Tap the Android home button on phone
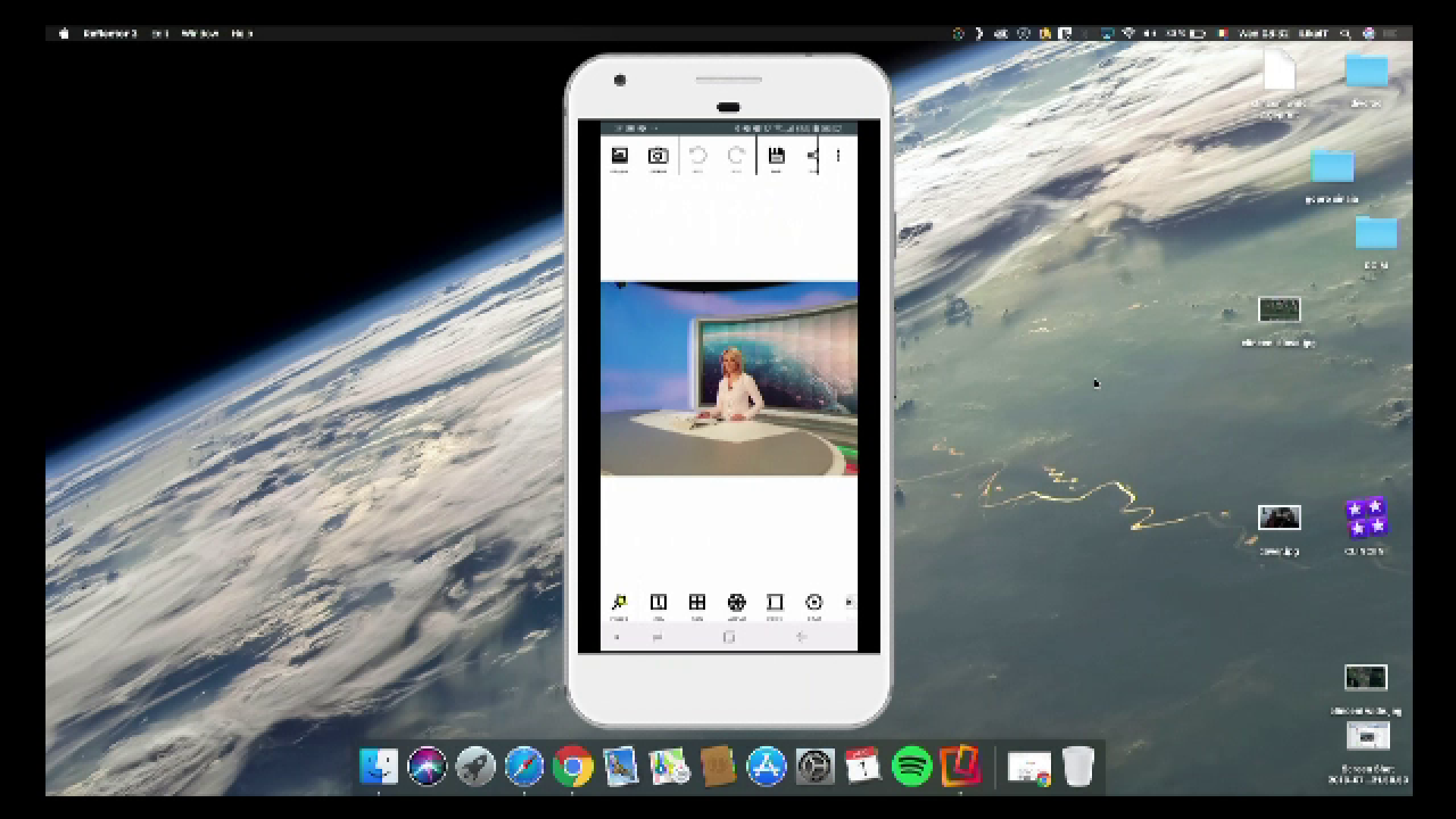 coord(729,638)
